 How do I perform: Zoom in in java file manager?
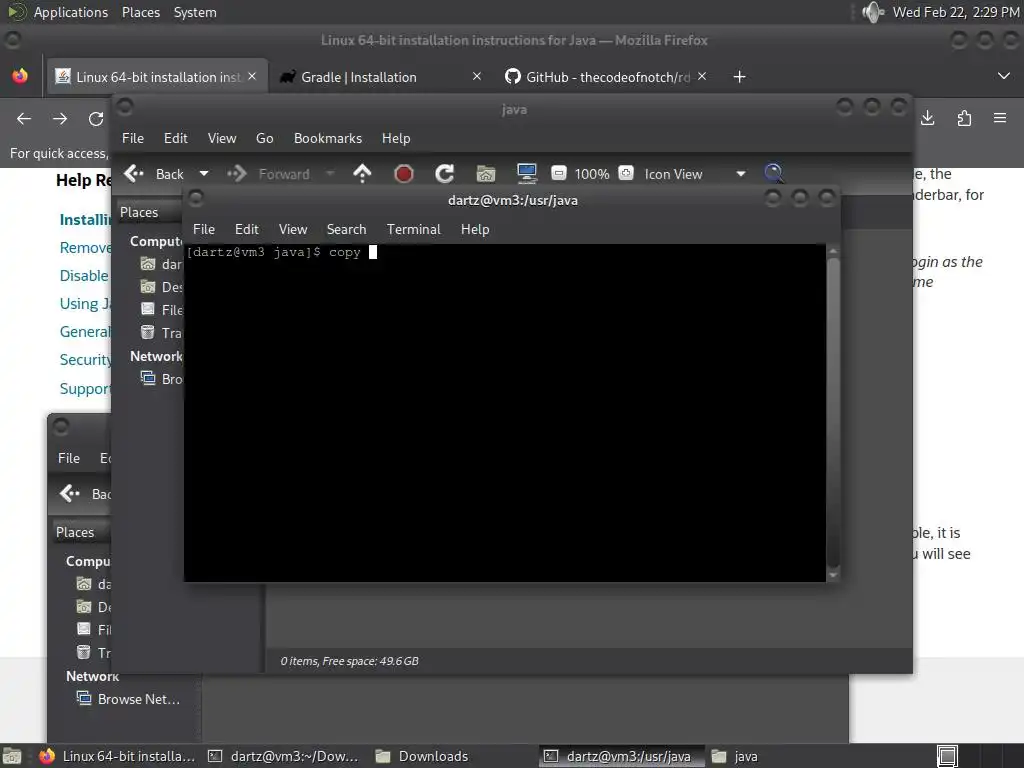pos(626,174)
